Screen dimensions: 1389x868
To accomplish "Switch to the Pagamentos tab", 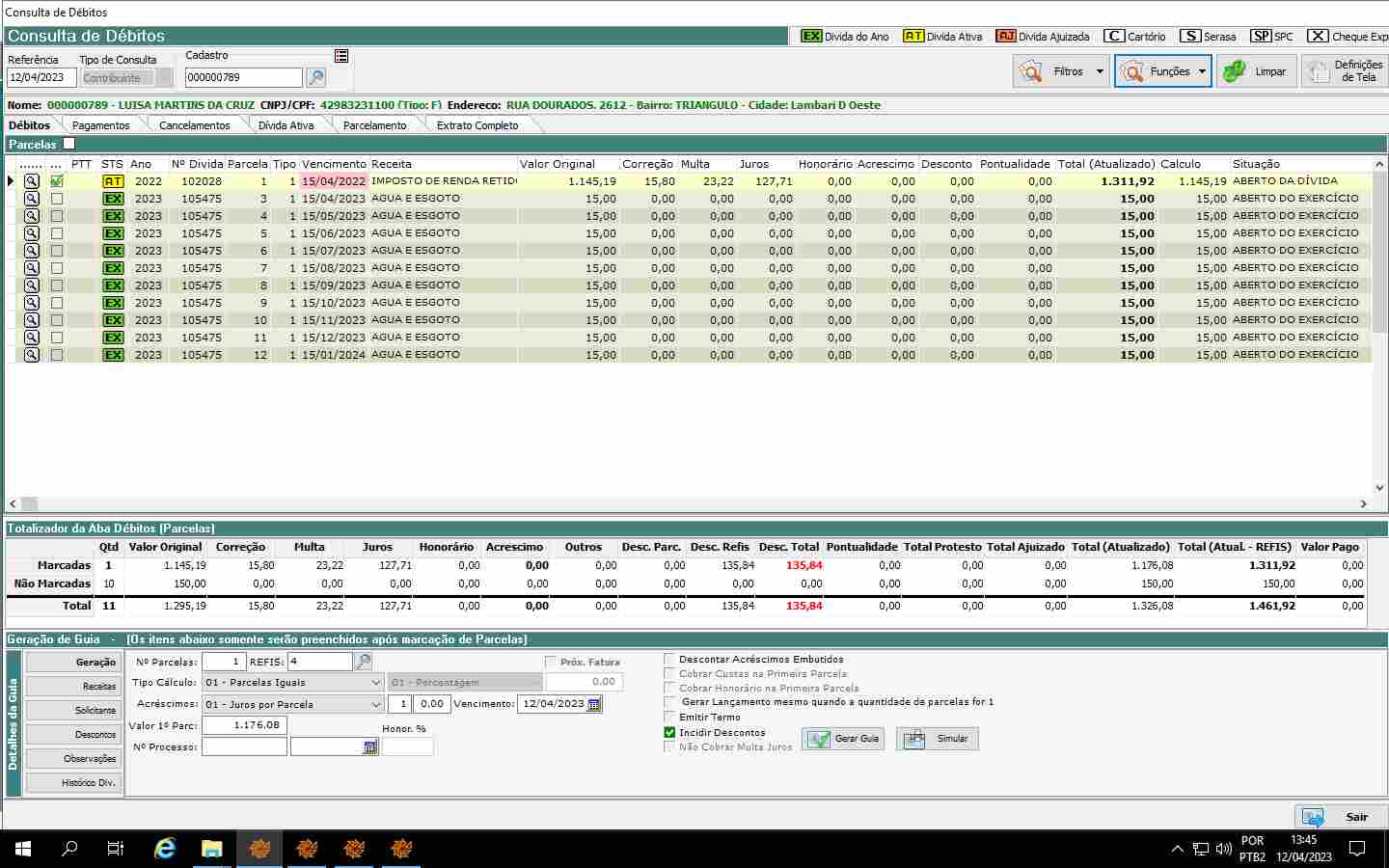I will pos(100,125).
